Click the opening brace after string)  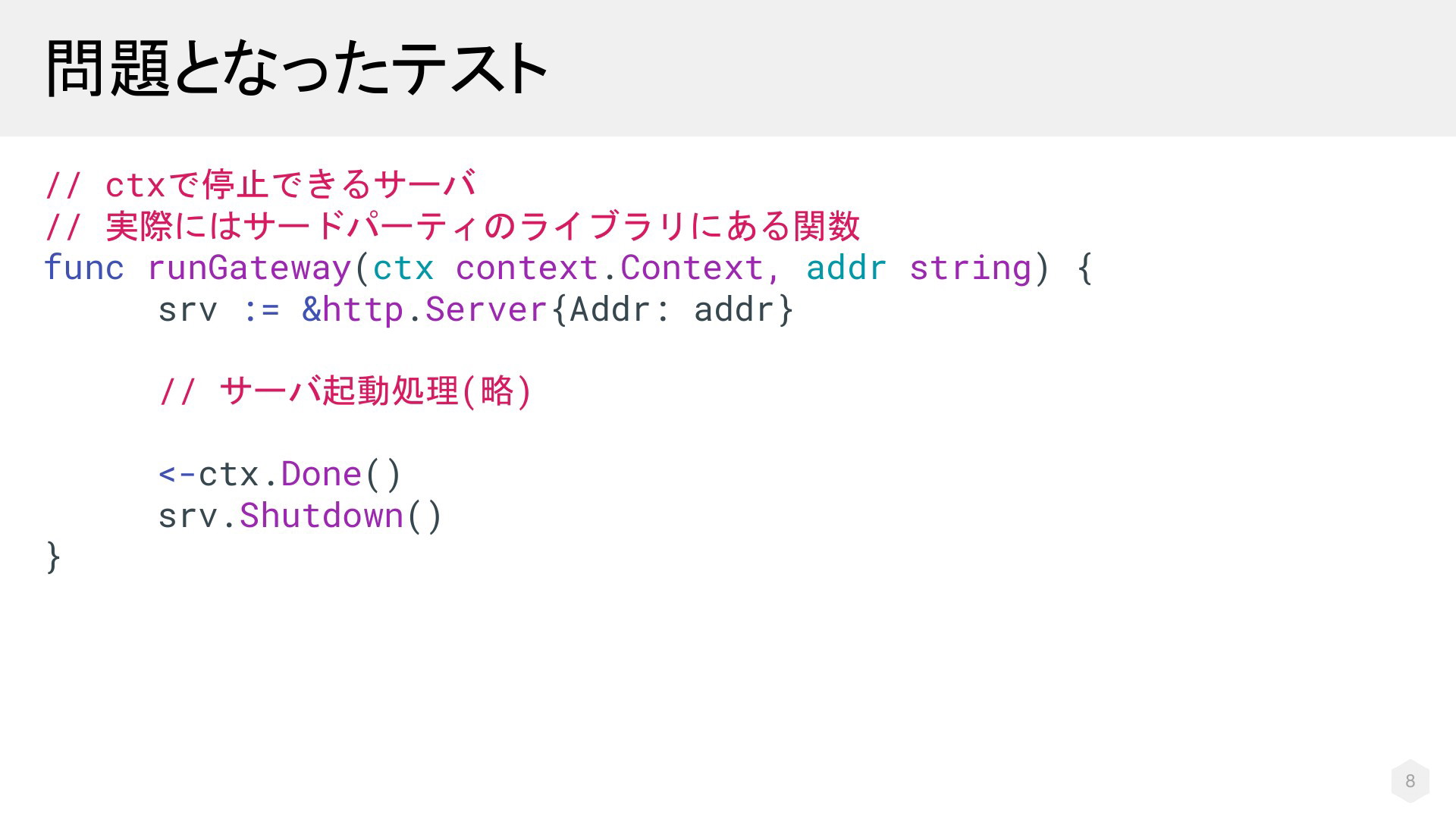click(1085, 268)
